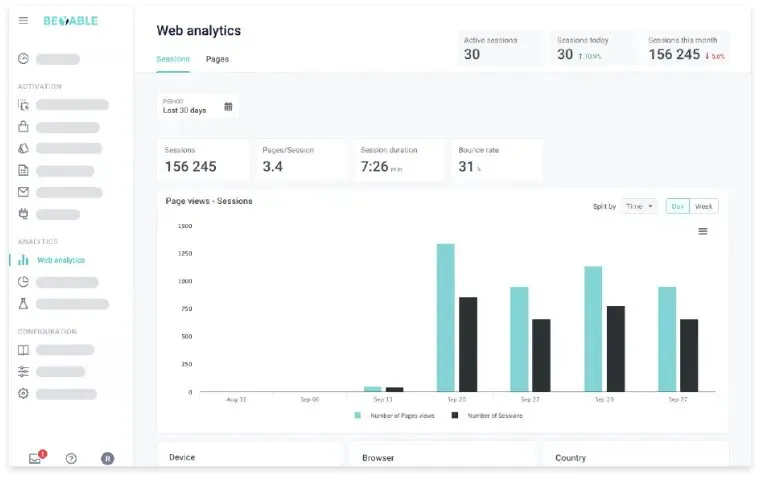Switch to the Pages tab
760x479 pixels.
(217, 59)
